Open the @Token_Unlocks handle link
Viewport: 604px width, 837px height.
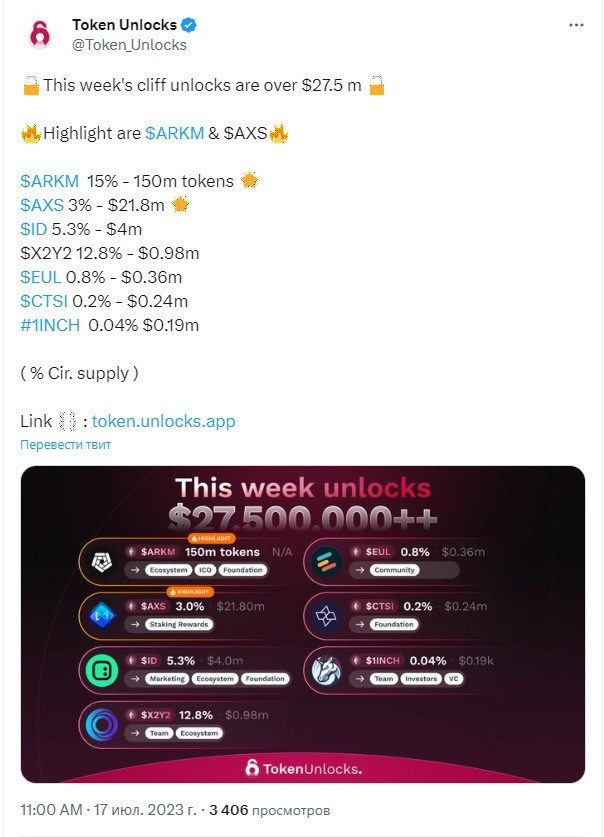pyautogui.click(x=129, y=45)
